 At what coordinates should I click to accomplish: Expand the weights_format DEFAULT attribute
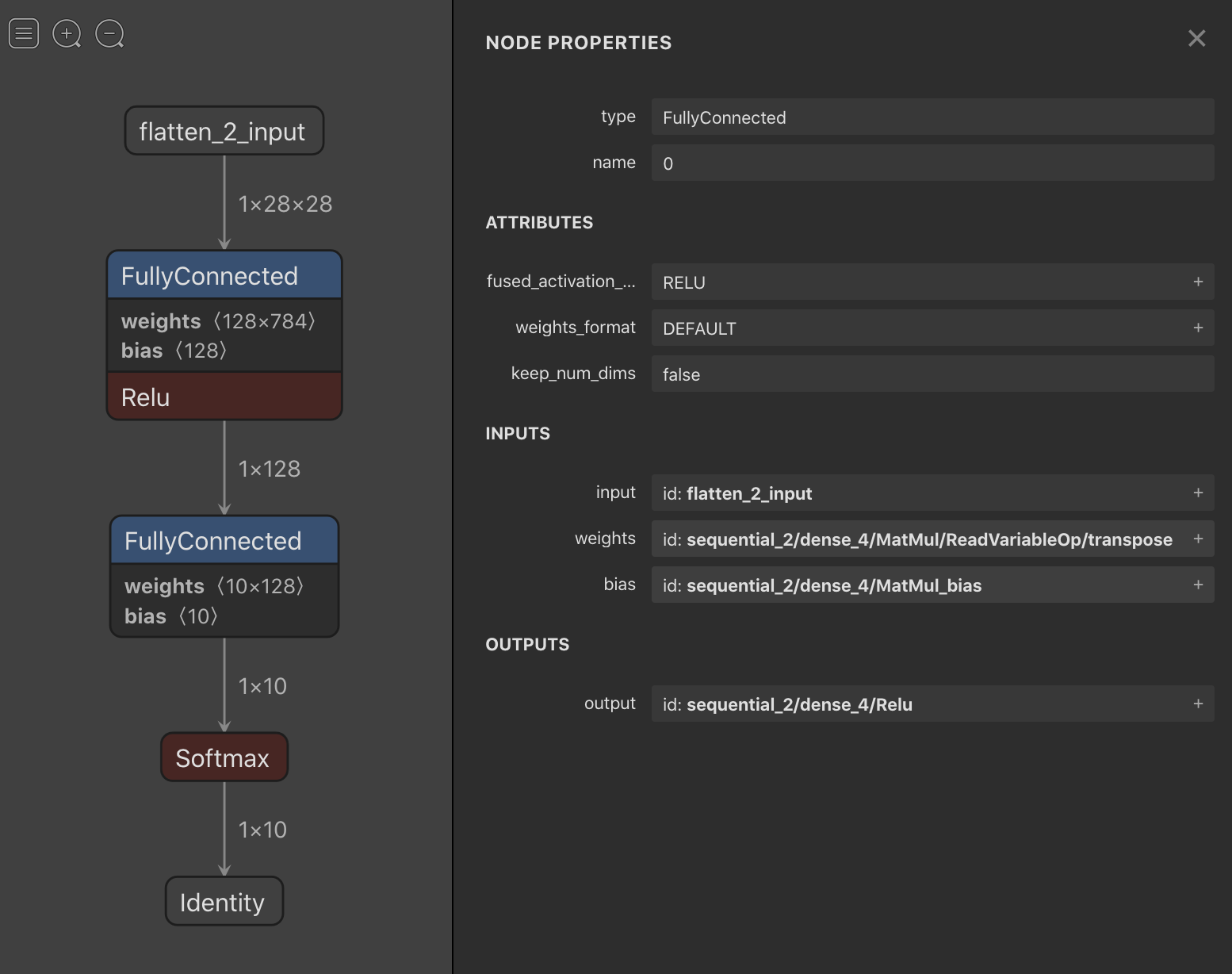click(1198, 328)
